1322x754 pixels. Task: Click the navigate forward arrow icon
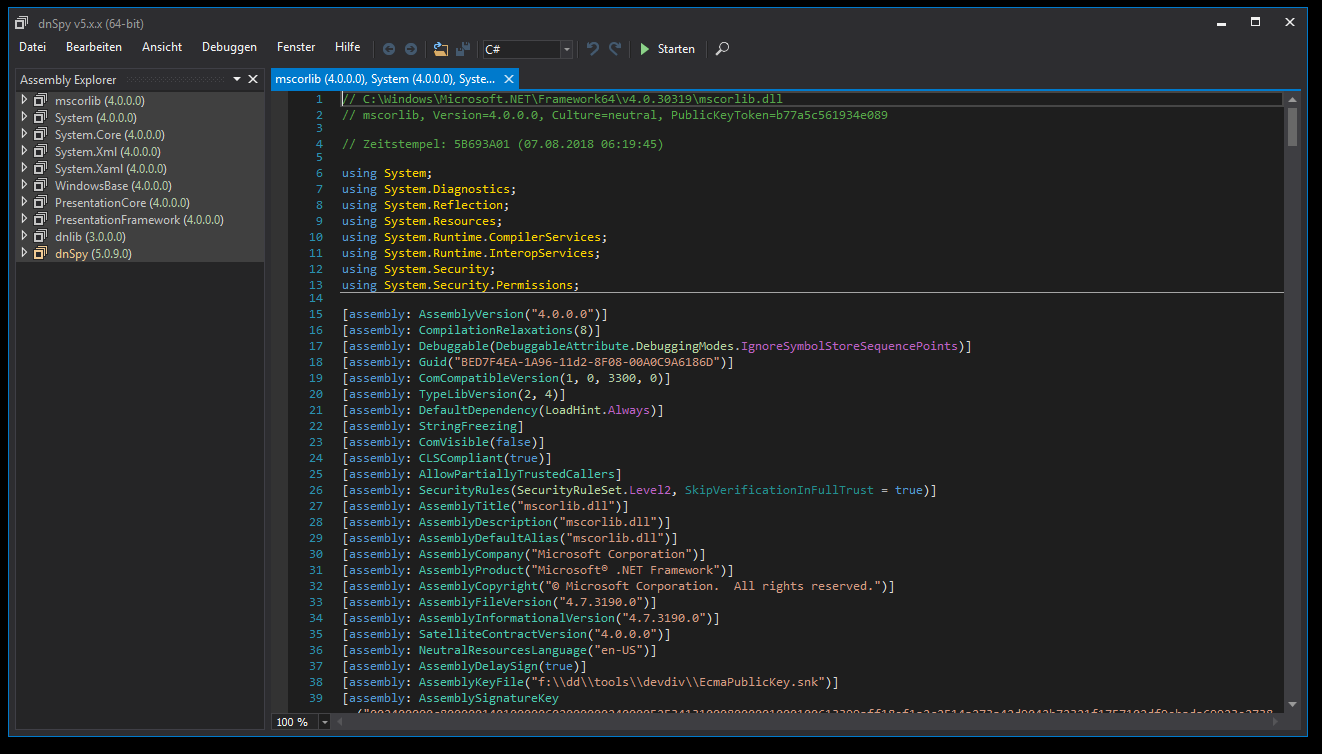coord(410,48)
